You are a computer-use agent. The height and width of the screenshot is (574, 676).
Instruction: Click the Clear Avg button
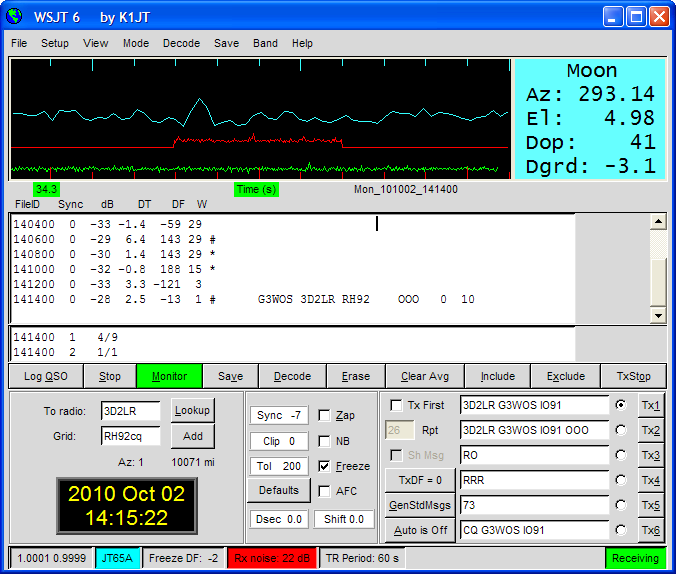point(427,377)
